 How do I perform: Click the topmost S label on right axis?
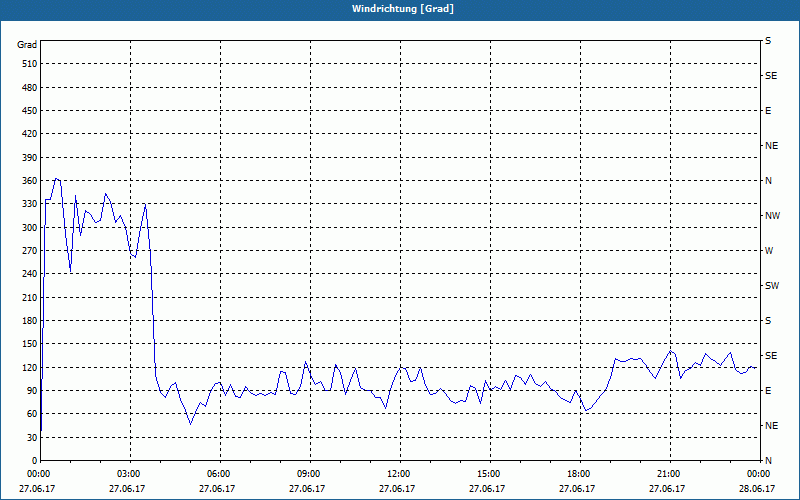(768, 41)
